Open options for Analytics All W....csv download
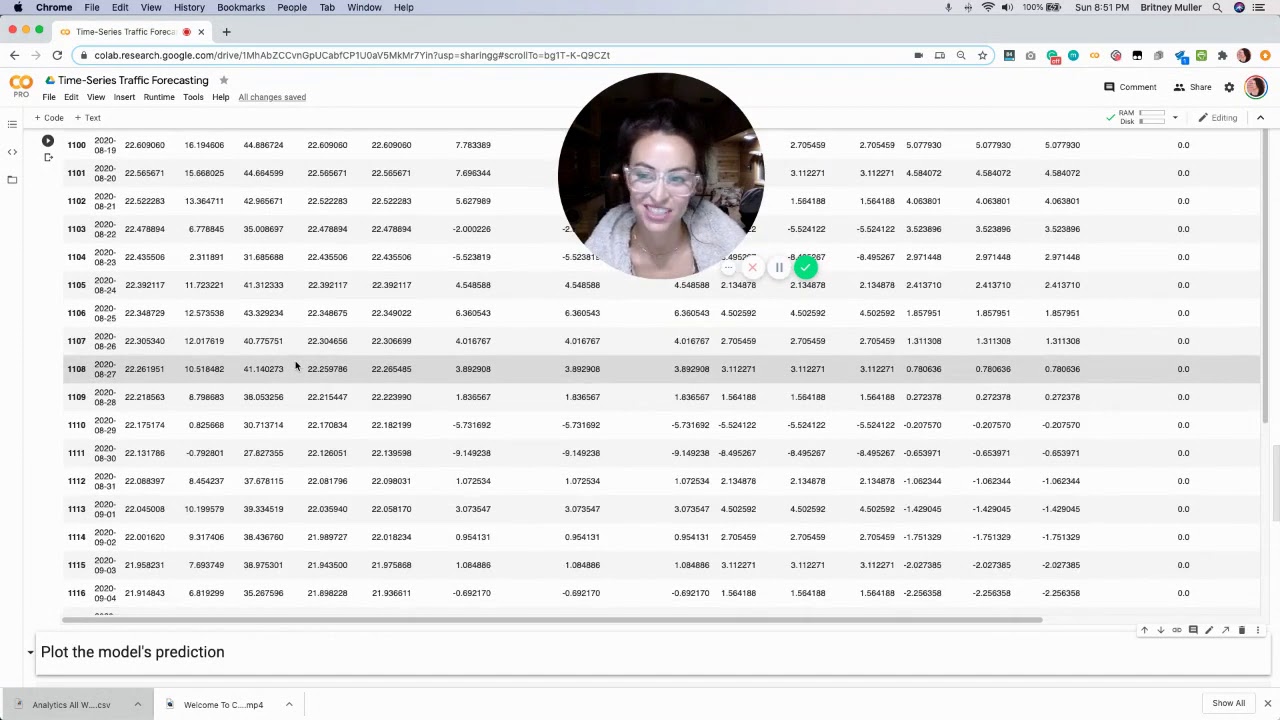Viewport: 1280px width, 720px height. pyautogui.click(x=137, y=704)
